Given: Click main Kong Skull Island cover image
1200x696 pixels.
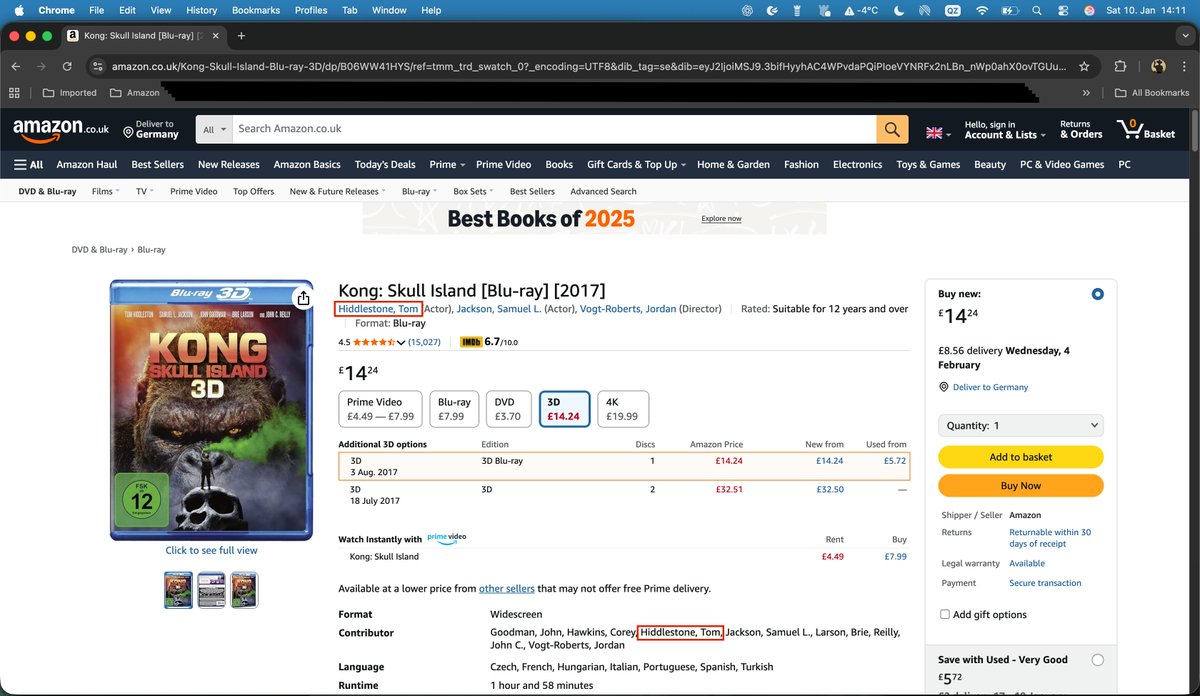Looking at the screenshot, I should (211, 410).
